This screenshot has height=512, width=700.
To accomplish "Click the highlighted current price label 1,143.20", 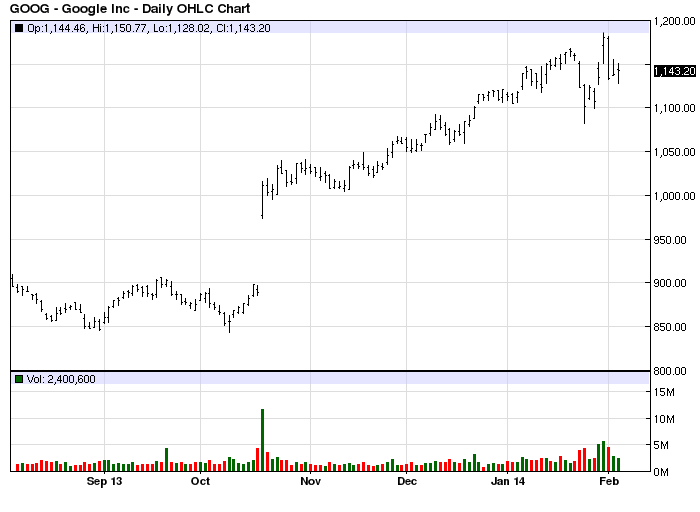I will coord(675,71).
